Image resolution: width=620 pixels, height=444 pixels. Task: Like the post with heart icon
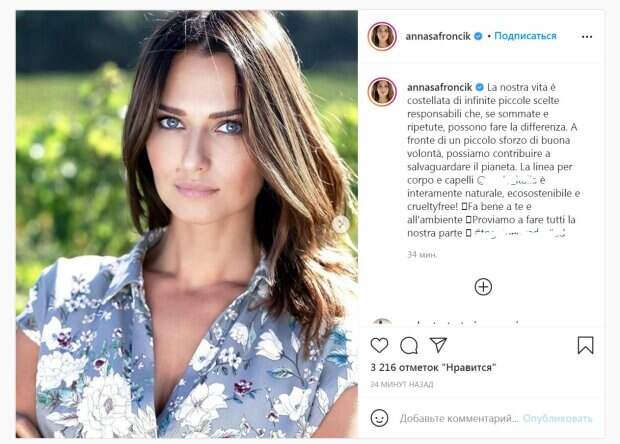tap(379, 345)
